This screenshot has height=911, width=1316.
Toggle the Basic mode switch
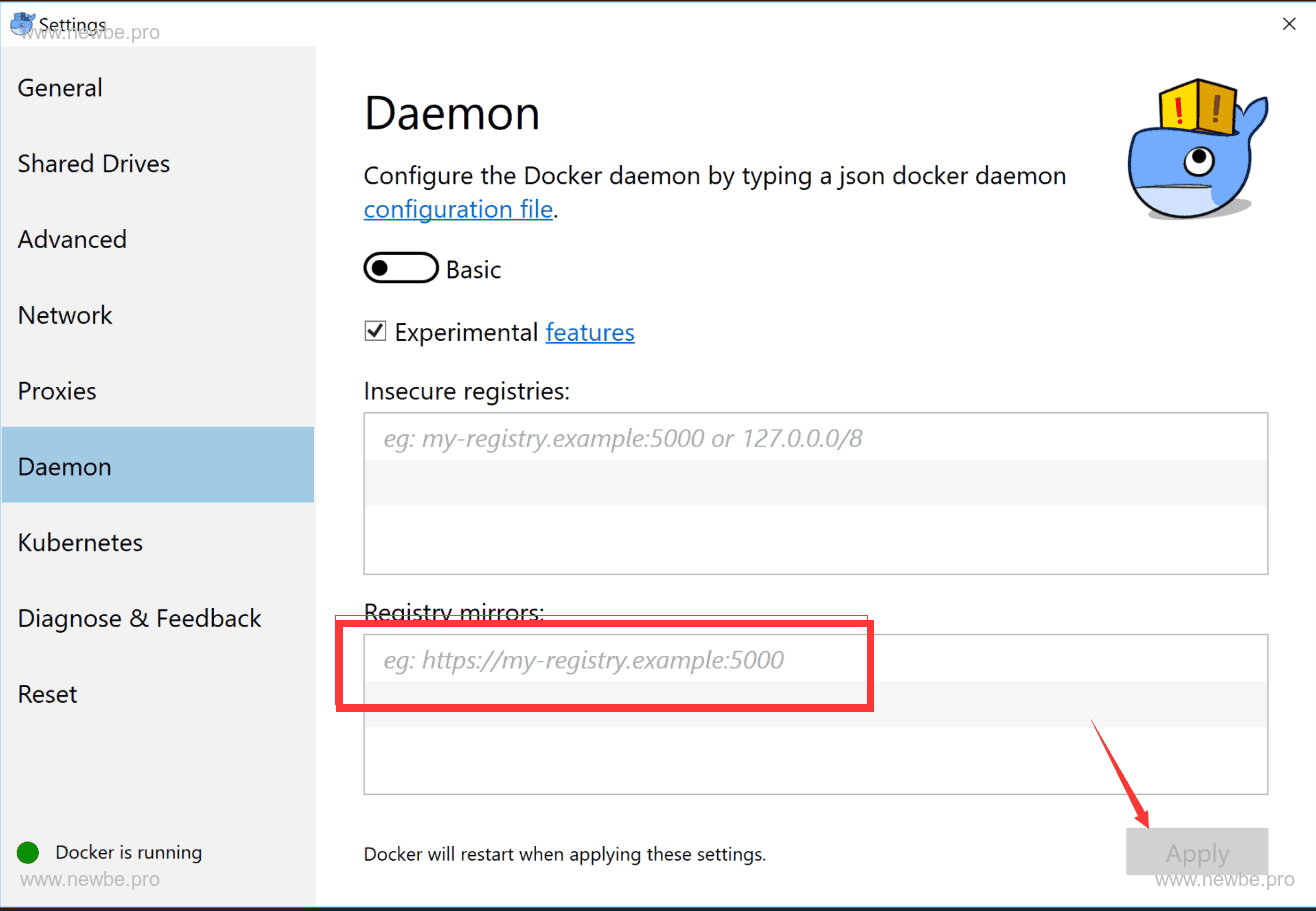click(x=401, y=269)
